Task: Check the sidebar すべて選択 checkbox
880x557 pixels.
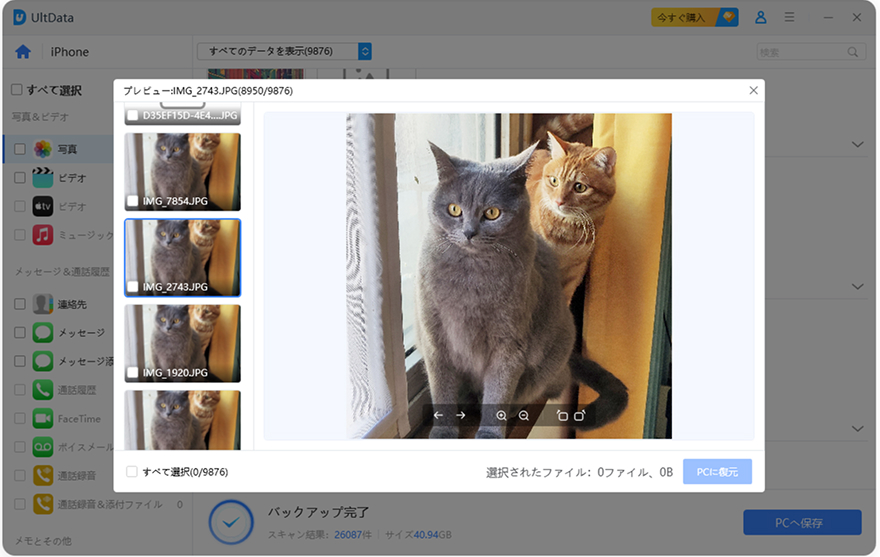Action: [17, 90]
